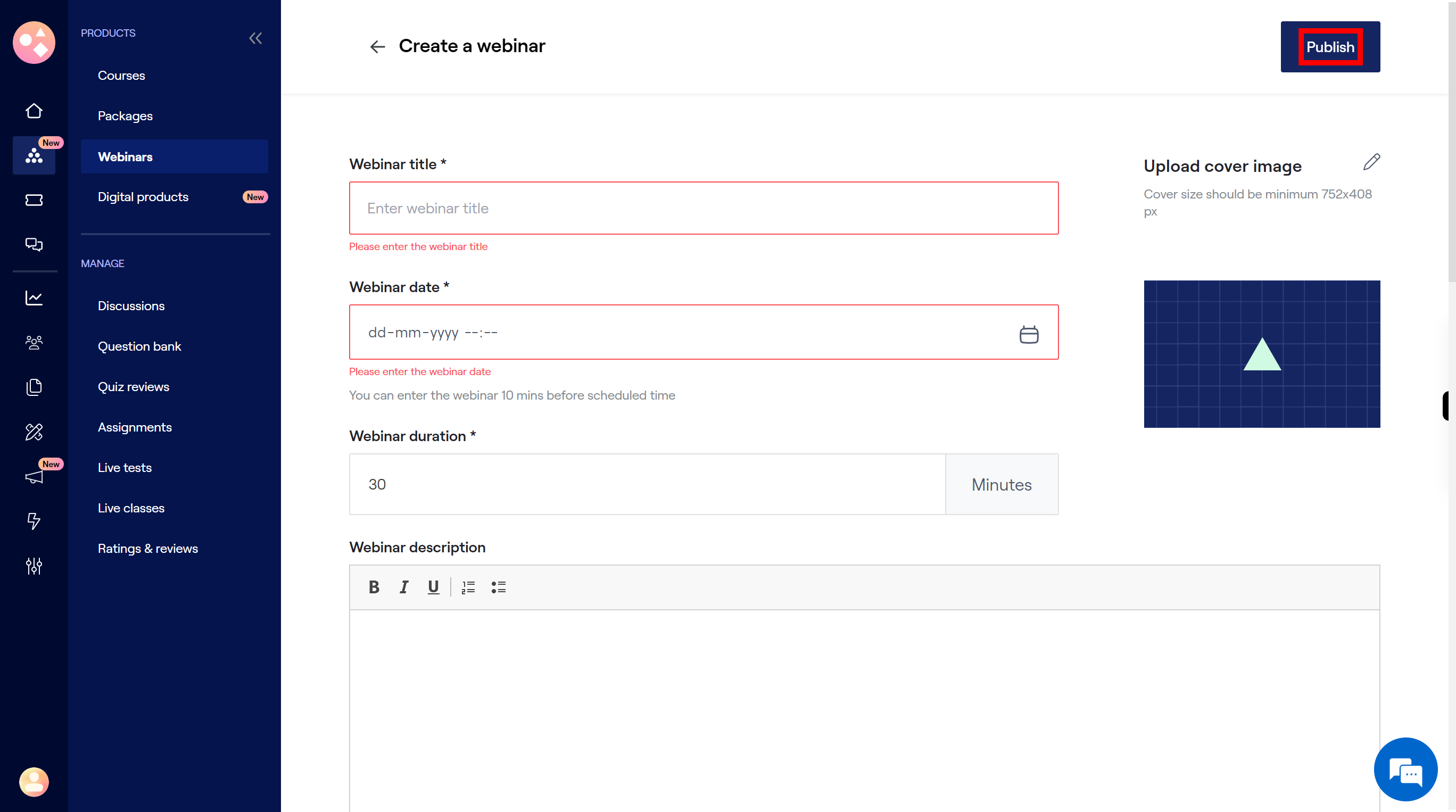
Task: Click the Underline formatting button
Action: point(433,587)
